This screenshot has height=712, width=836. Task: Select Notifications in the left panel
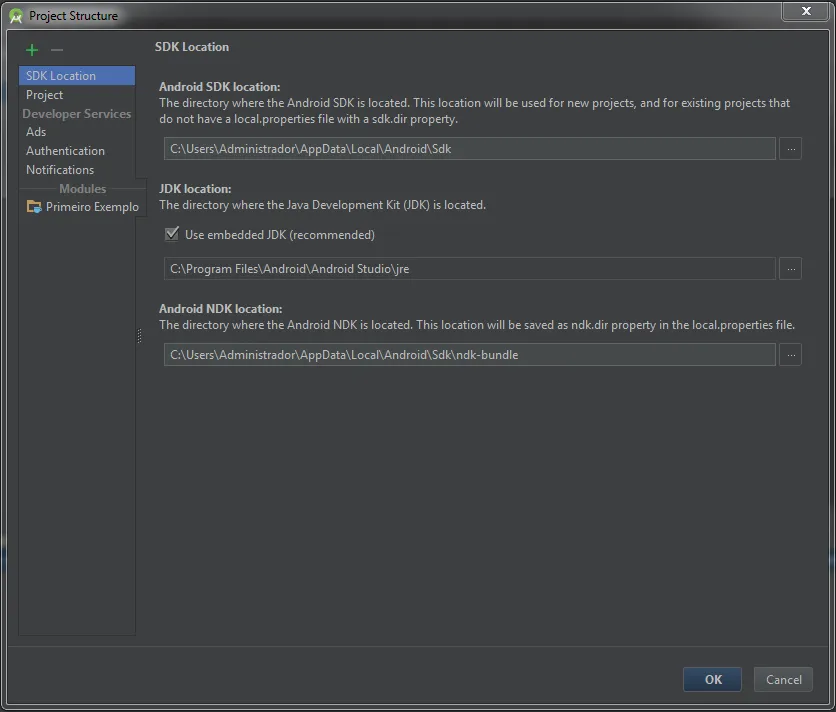click(60, 170)
